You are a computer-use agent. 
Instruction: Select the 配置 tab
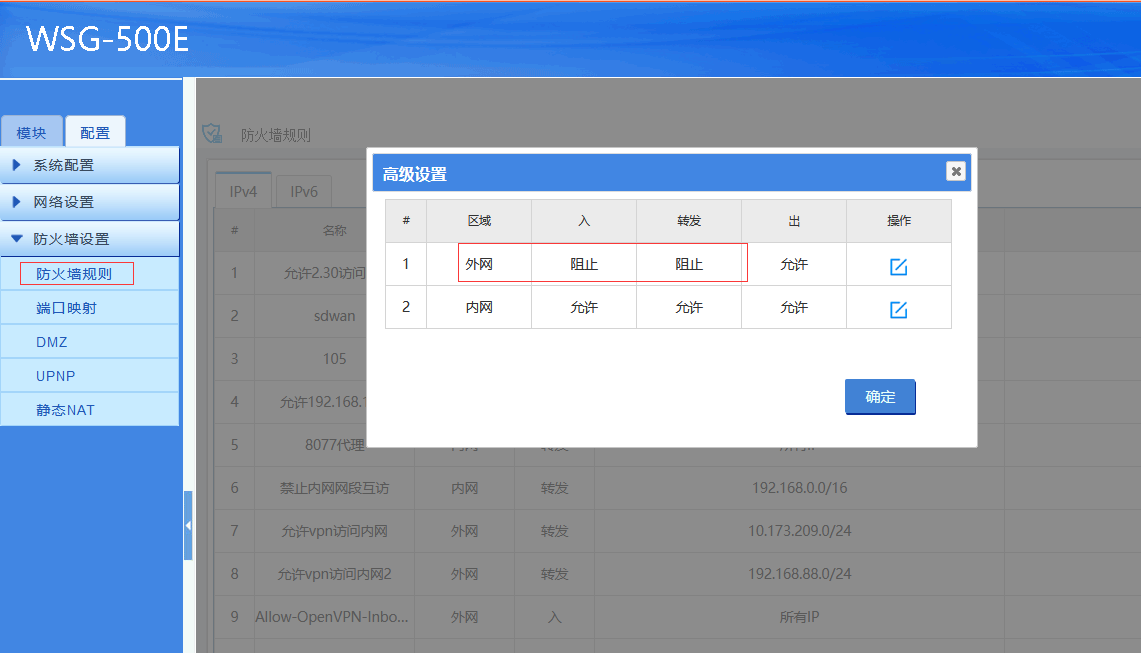point(95,133)
